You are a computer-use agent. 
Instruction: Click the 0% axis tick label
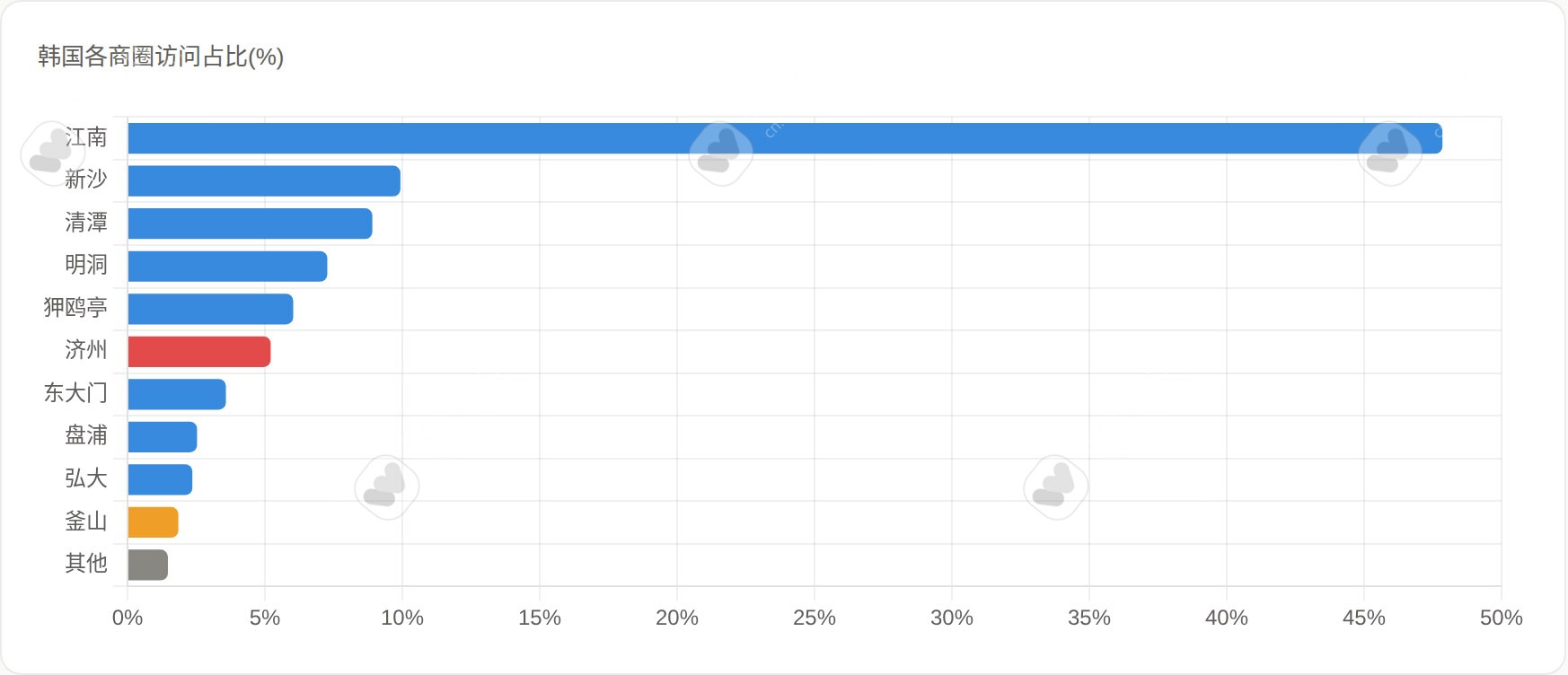[128, 618]
